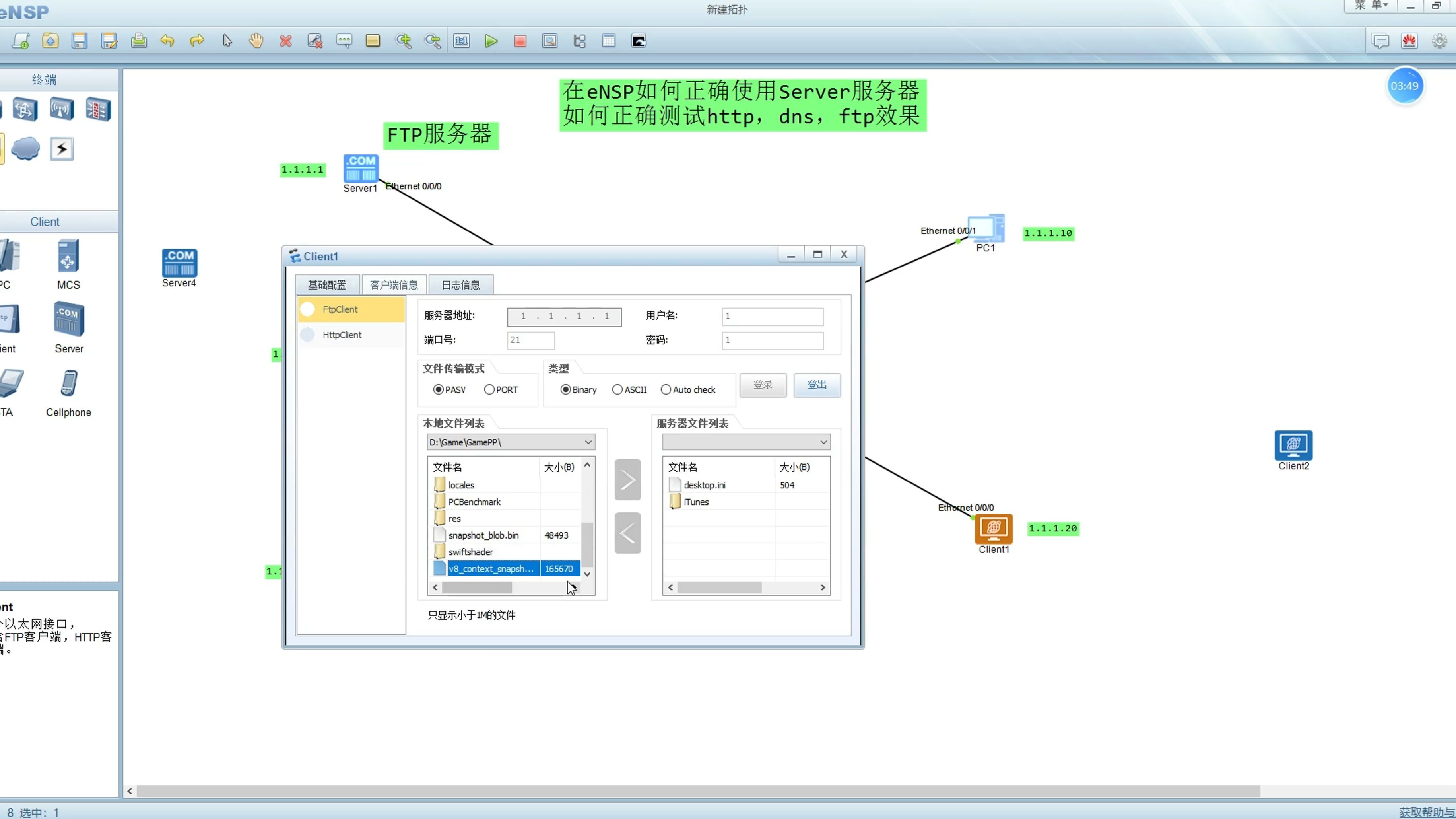
Task: Click the 登出 logout button
Action: tap(817, 385)
